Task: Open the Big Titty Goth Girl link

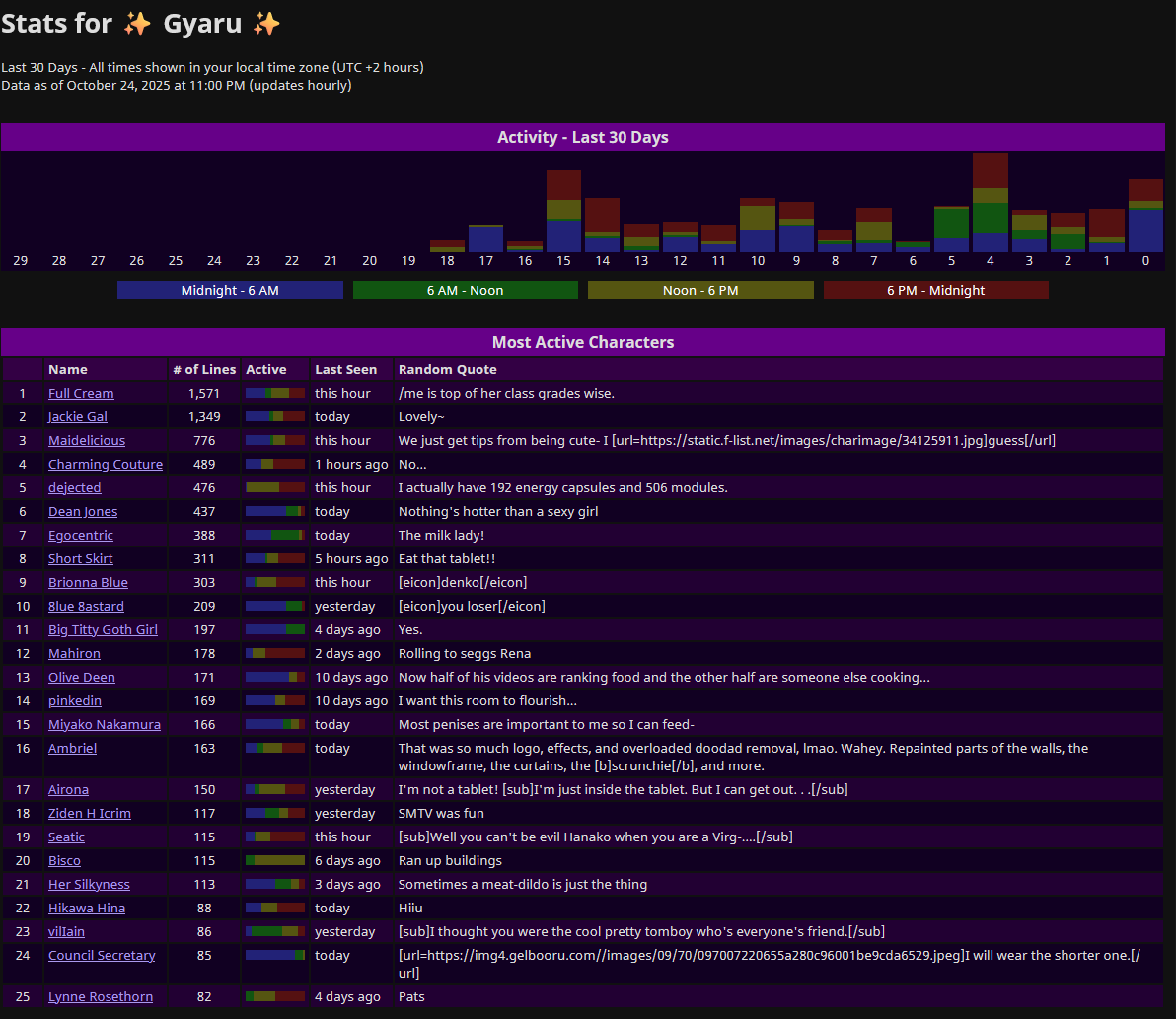Action: [103, 629]
